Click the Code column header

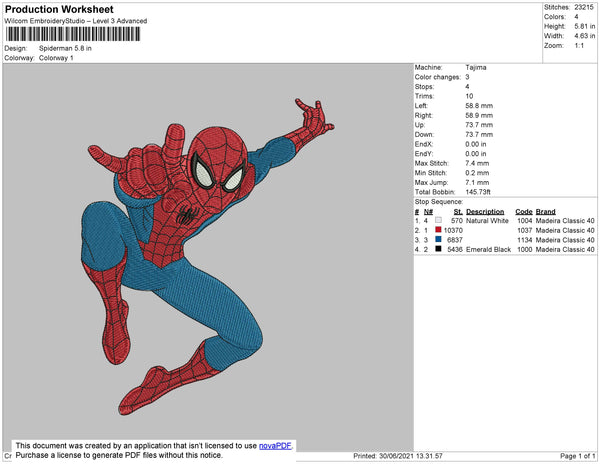point(524,212)
